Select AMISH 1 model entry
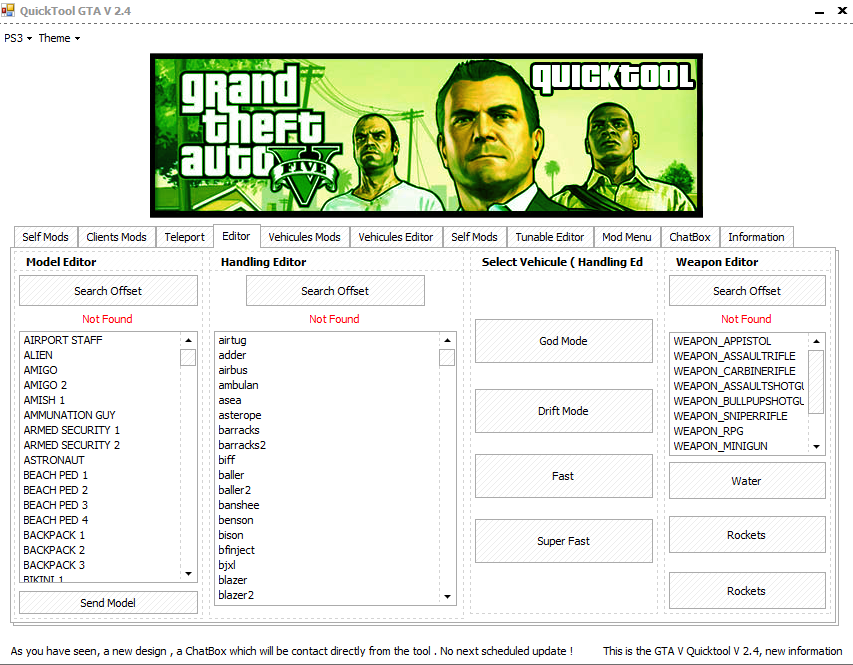853x665 pixels. 100,401
